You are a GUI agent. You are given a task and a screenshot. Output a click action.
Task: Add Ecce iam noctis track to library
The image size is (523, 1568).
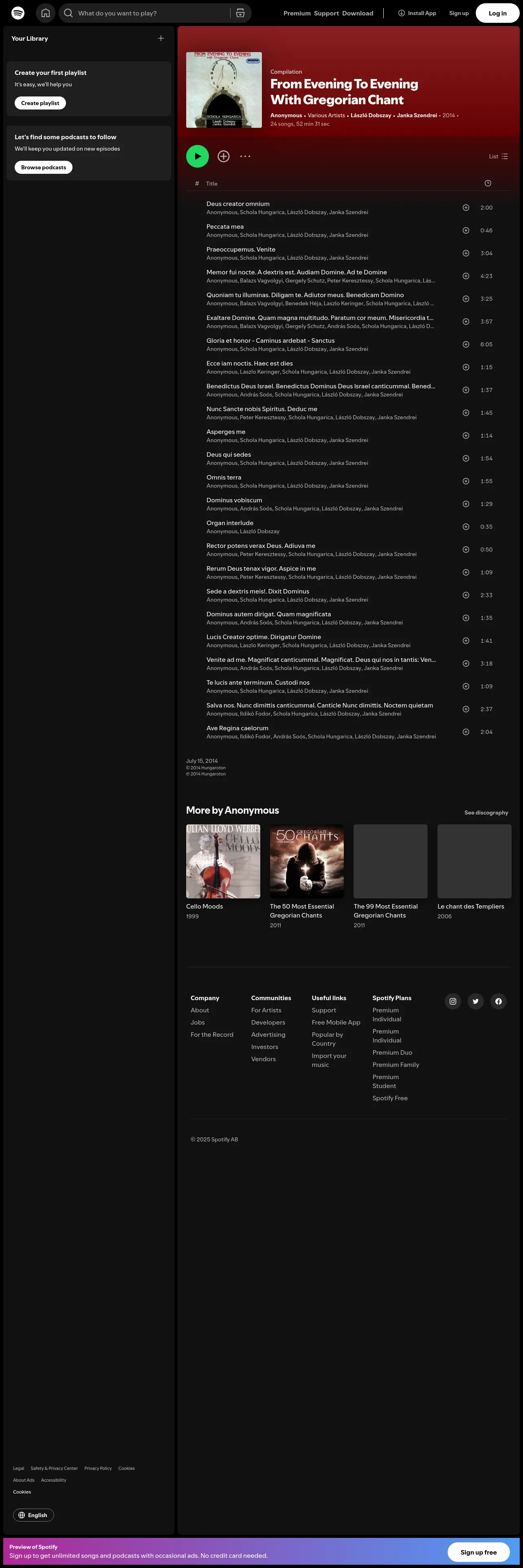[x=466, y=367]
